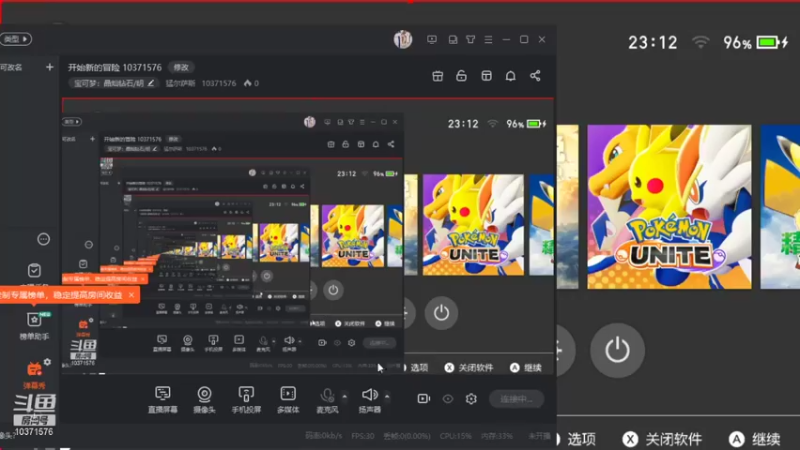Image resolution: width=800 pixels, height=450 pixels.
Task: Click FPS:30 in the outermost status bar
Action: pyautogui.click(x=363, y=436)
